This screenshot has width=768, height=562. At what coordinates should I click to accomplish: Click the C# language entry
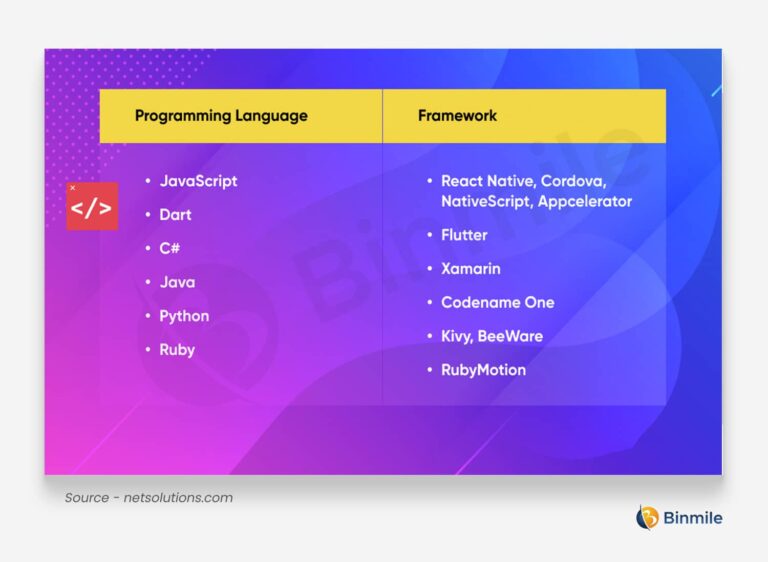[x=169, y=248]
